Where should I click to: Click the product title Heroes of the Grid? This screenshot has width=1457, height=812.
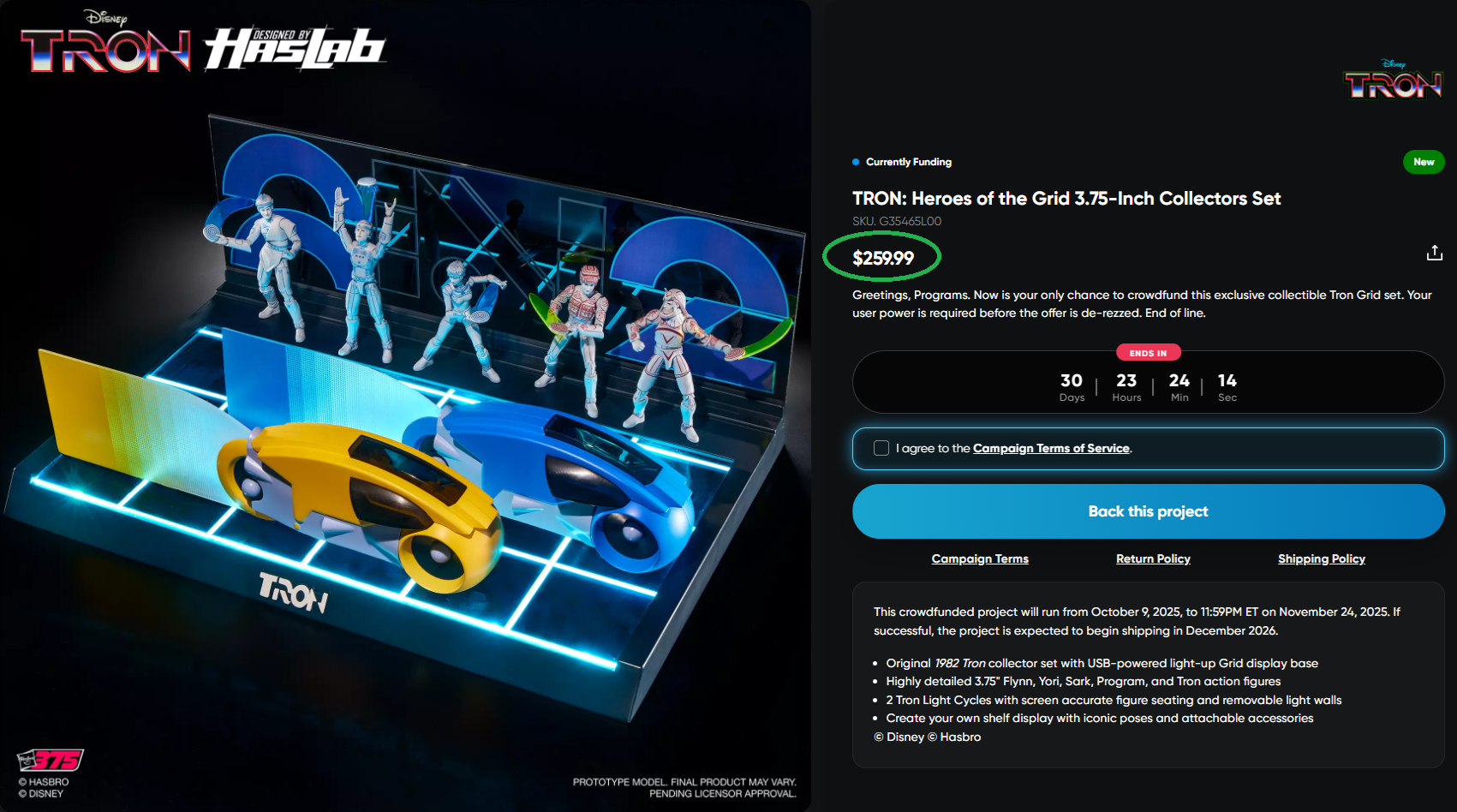pos(1066,199)
